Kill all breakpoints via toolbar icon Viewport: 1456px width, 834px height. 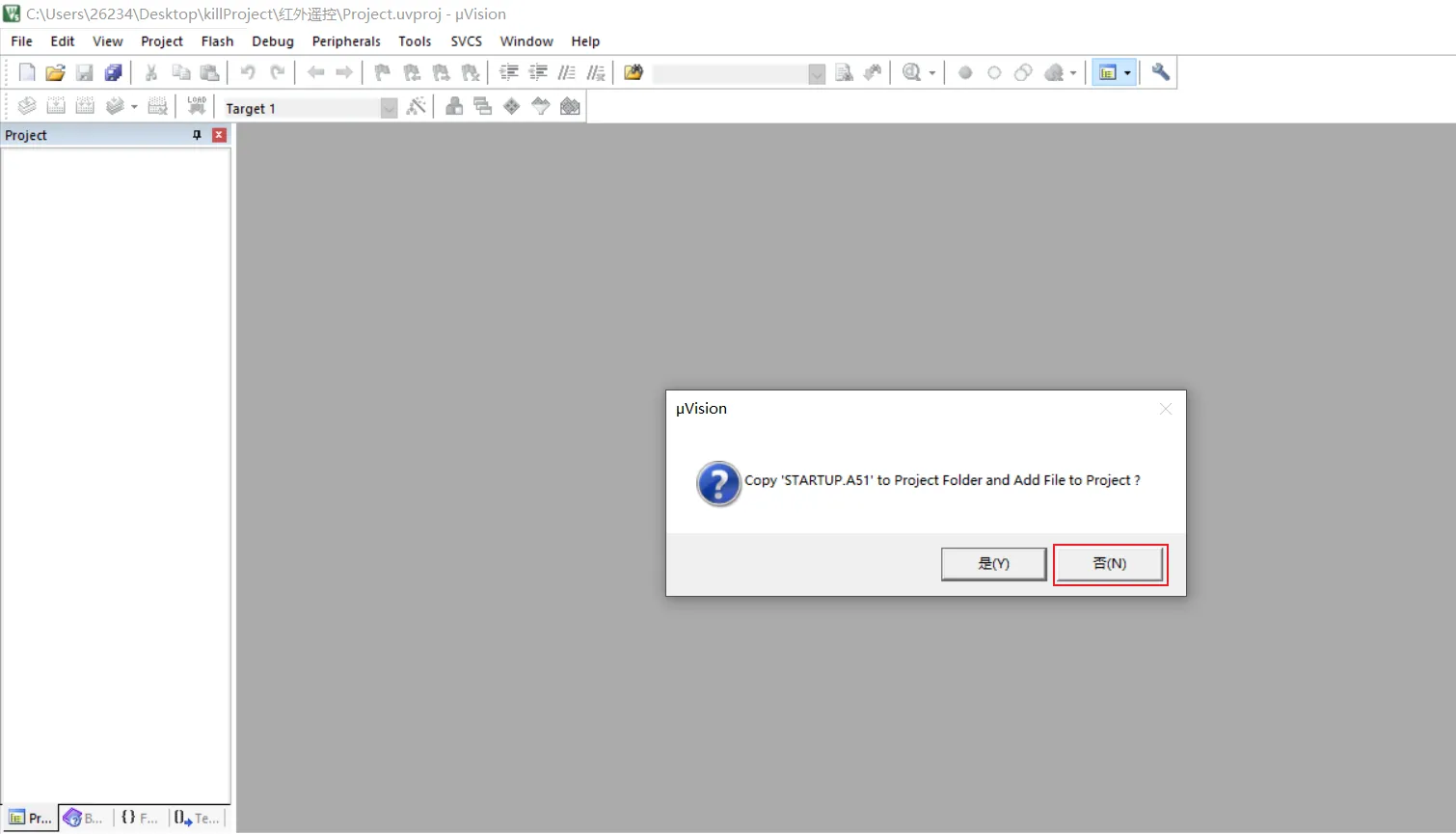point(1054,72)
